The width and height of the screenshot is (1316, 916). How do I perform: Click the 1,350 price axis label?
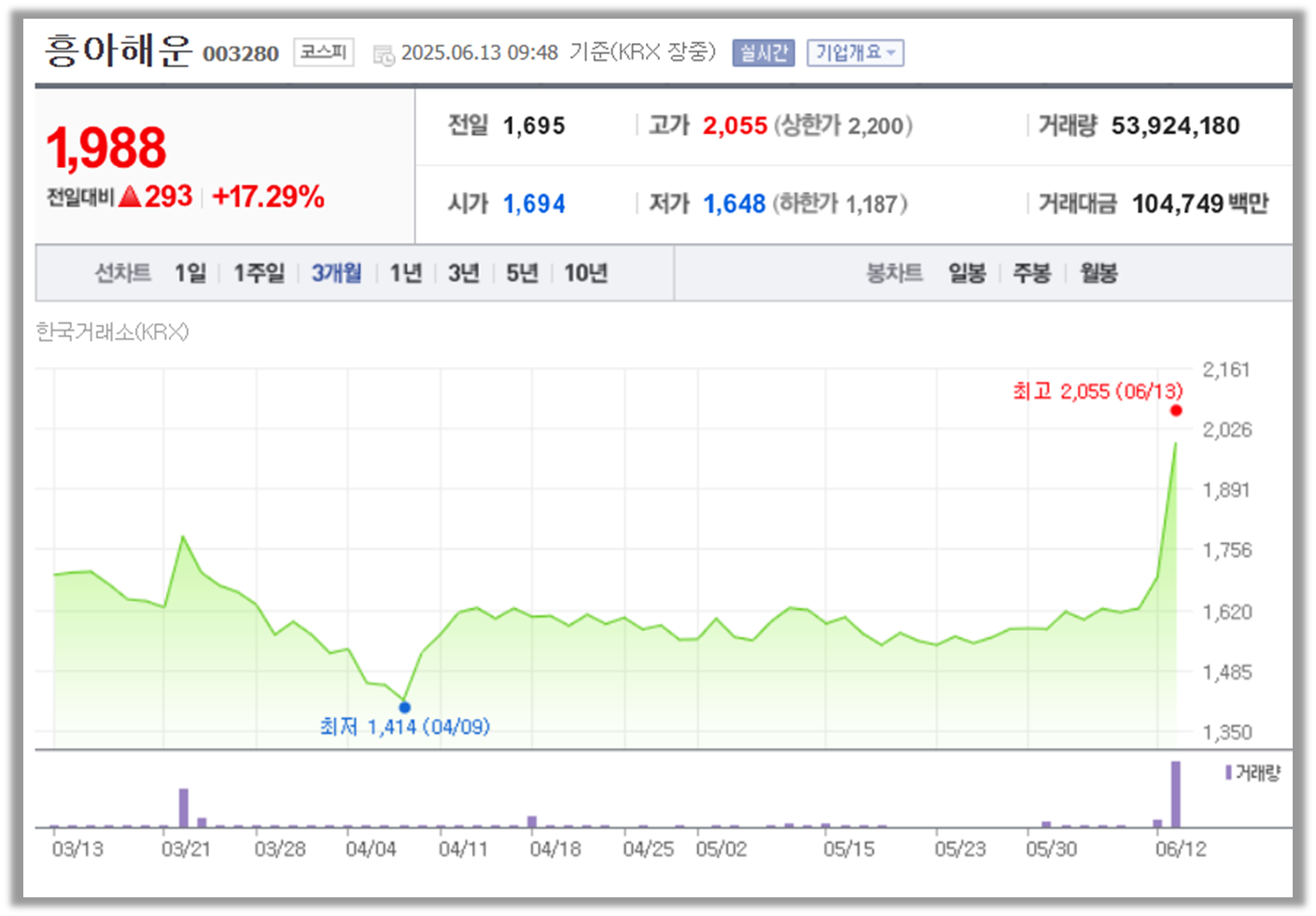(x=1227, y=733)
